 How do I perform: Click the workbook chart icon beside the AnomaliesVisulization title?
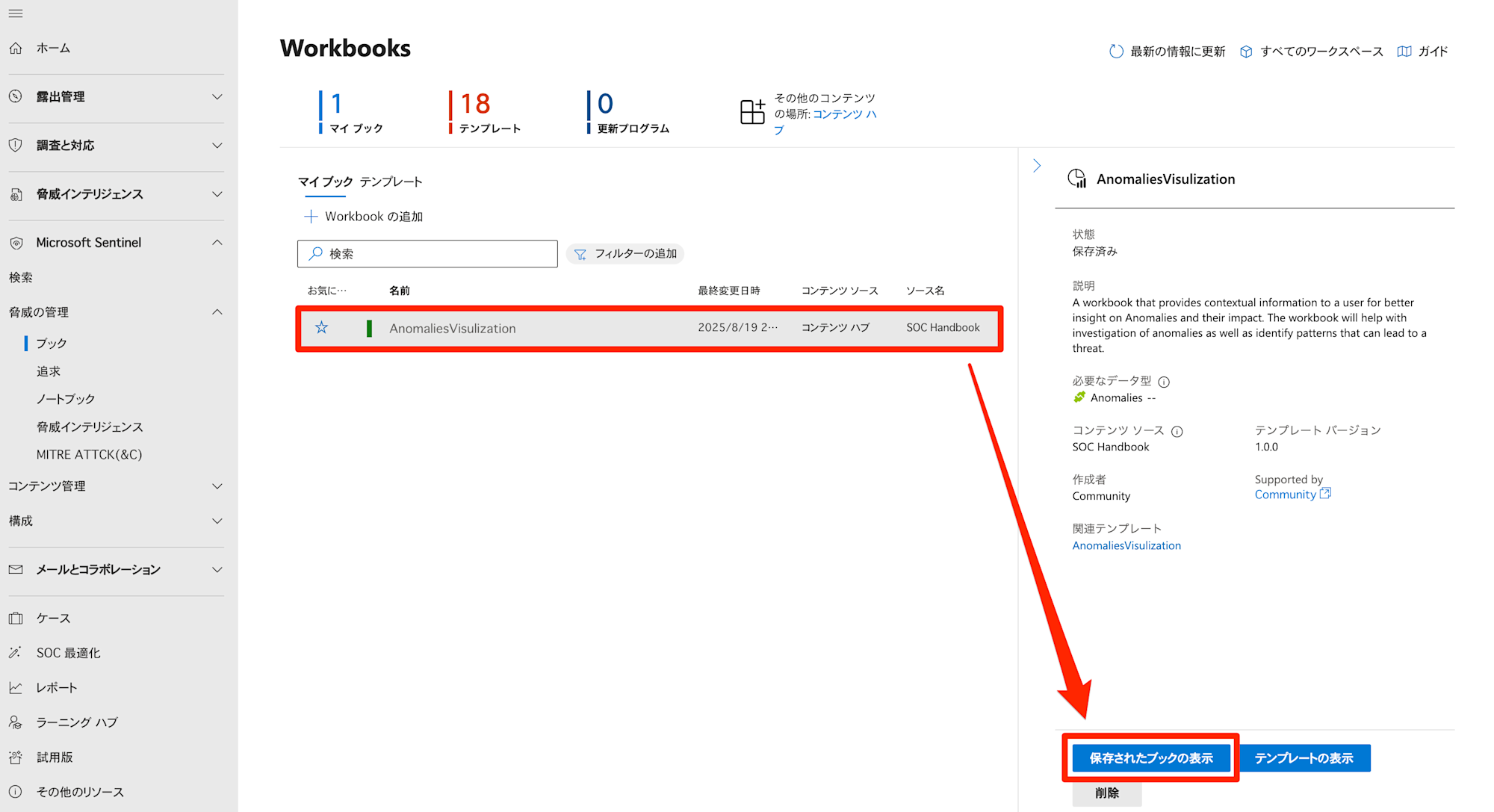[x=1077, y=179]
